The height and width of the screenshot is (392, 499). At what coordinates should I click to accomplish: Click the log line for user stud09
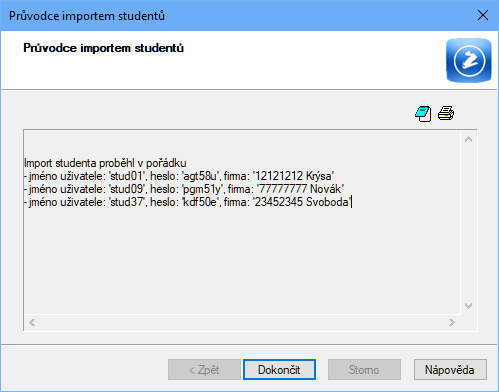184,189
